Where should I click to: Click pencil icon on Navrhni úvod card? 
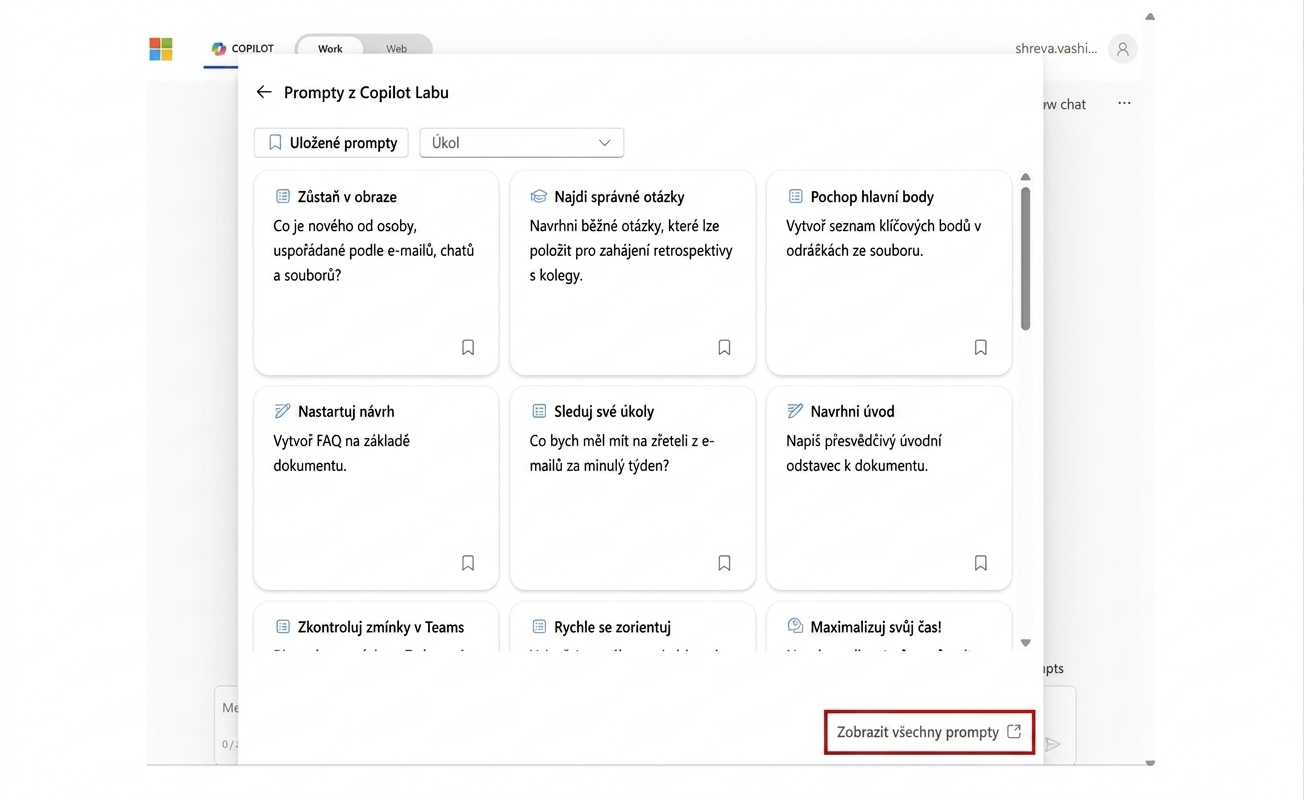tap(795, 411)
